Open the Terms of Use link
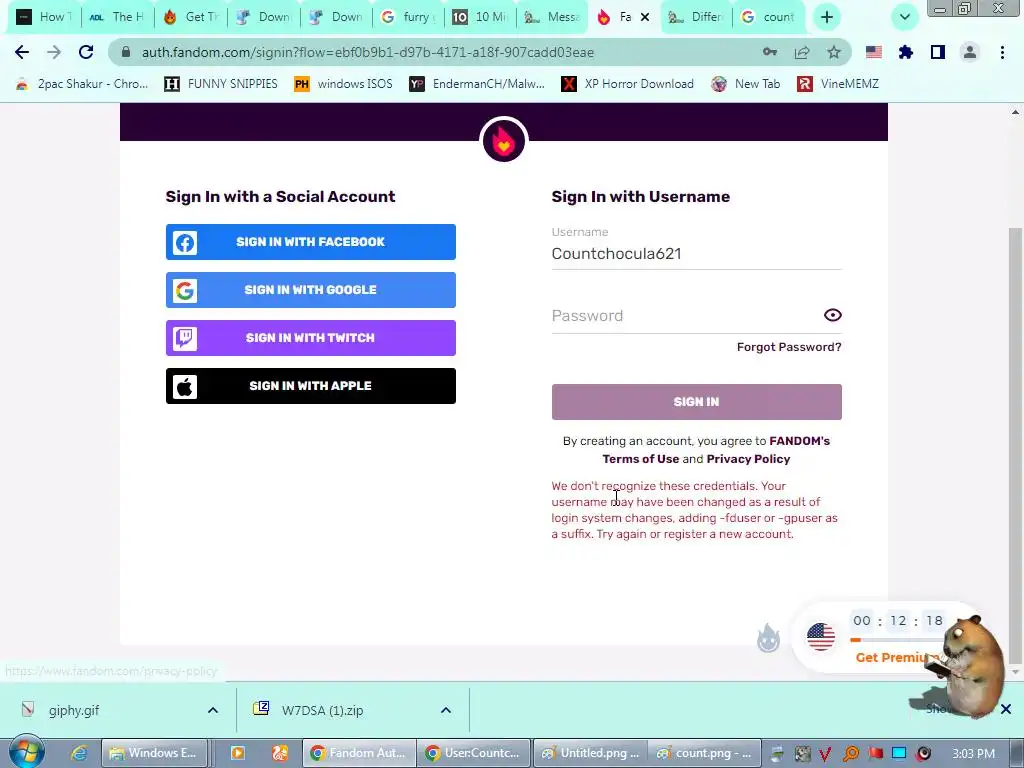Viewport: 1024px width, 768px height. click(640, 459)
